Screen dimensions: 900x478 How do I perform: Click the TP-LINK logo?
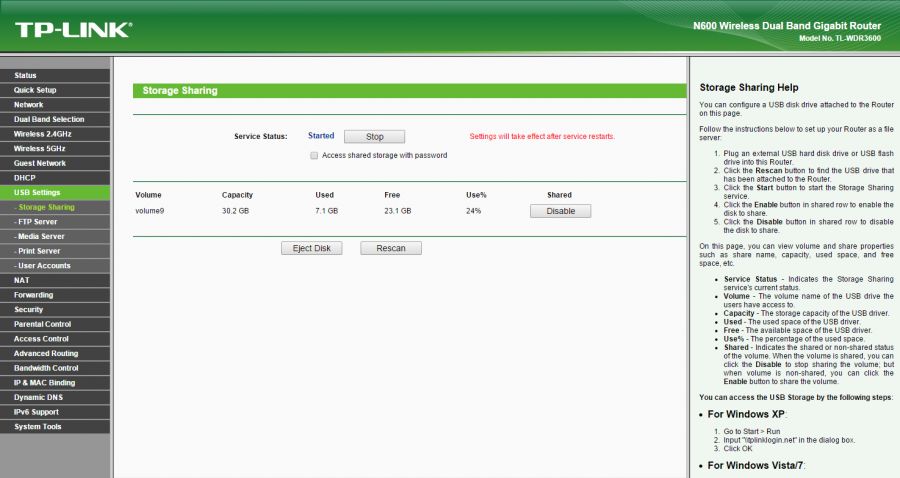tap(72, 29)
